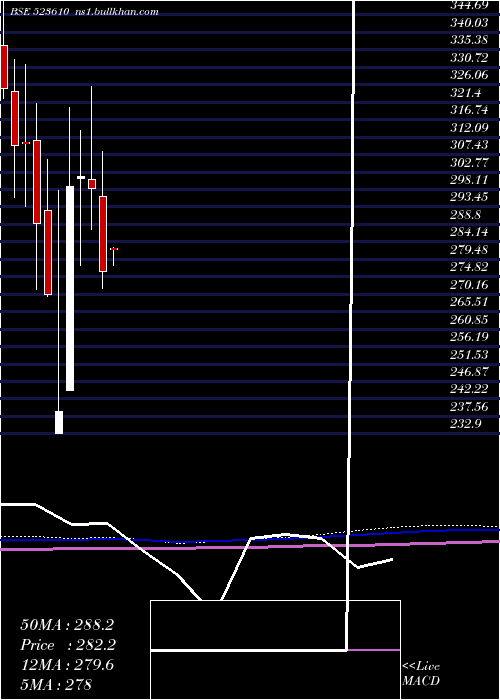Select the 270.16 price axis label
500x700 pixels.
[x=469, y=284]
